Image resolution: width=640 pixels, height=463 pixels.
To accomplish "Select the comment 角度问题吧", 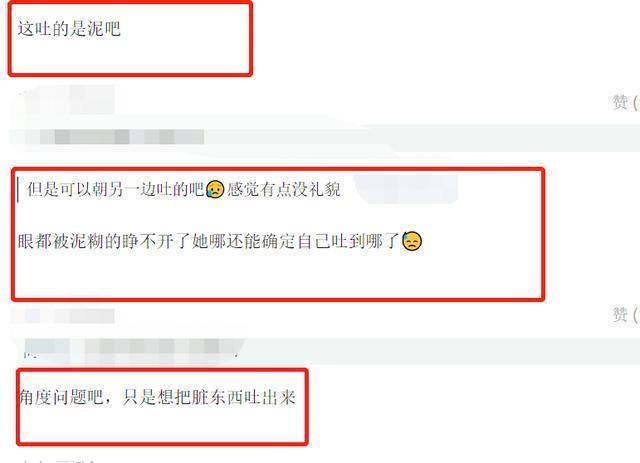I will tap(158, 397).
